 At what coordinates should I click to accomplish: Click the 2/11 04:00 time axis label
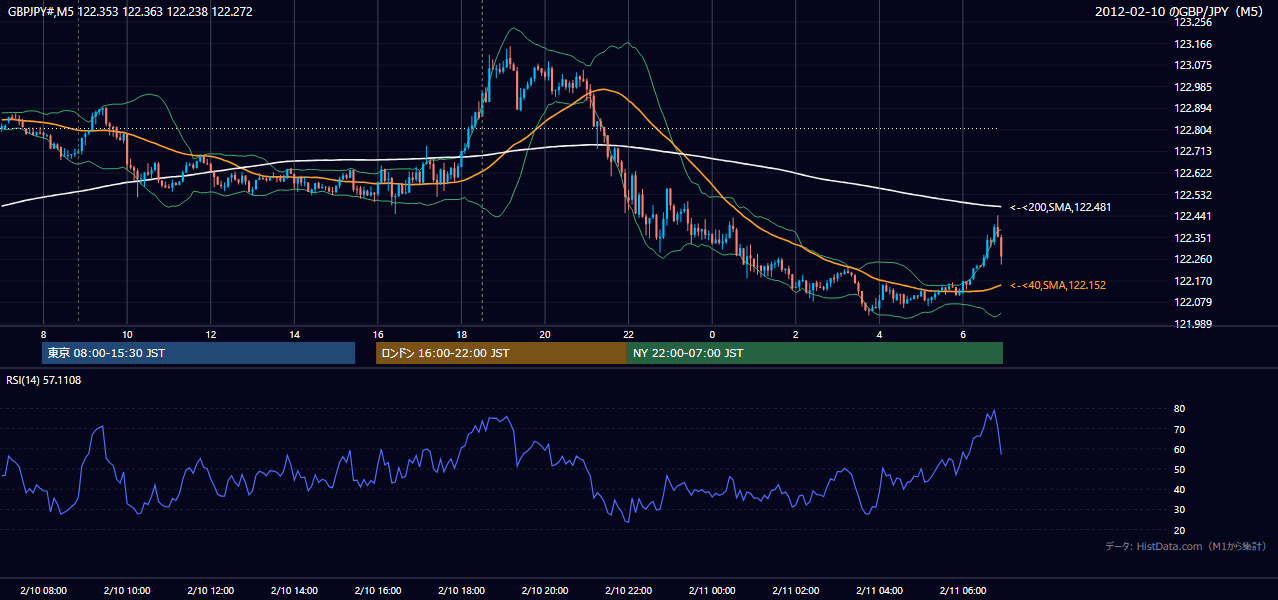(879, 591)
